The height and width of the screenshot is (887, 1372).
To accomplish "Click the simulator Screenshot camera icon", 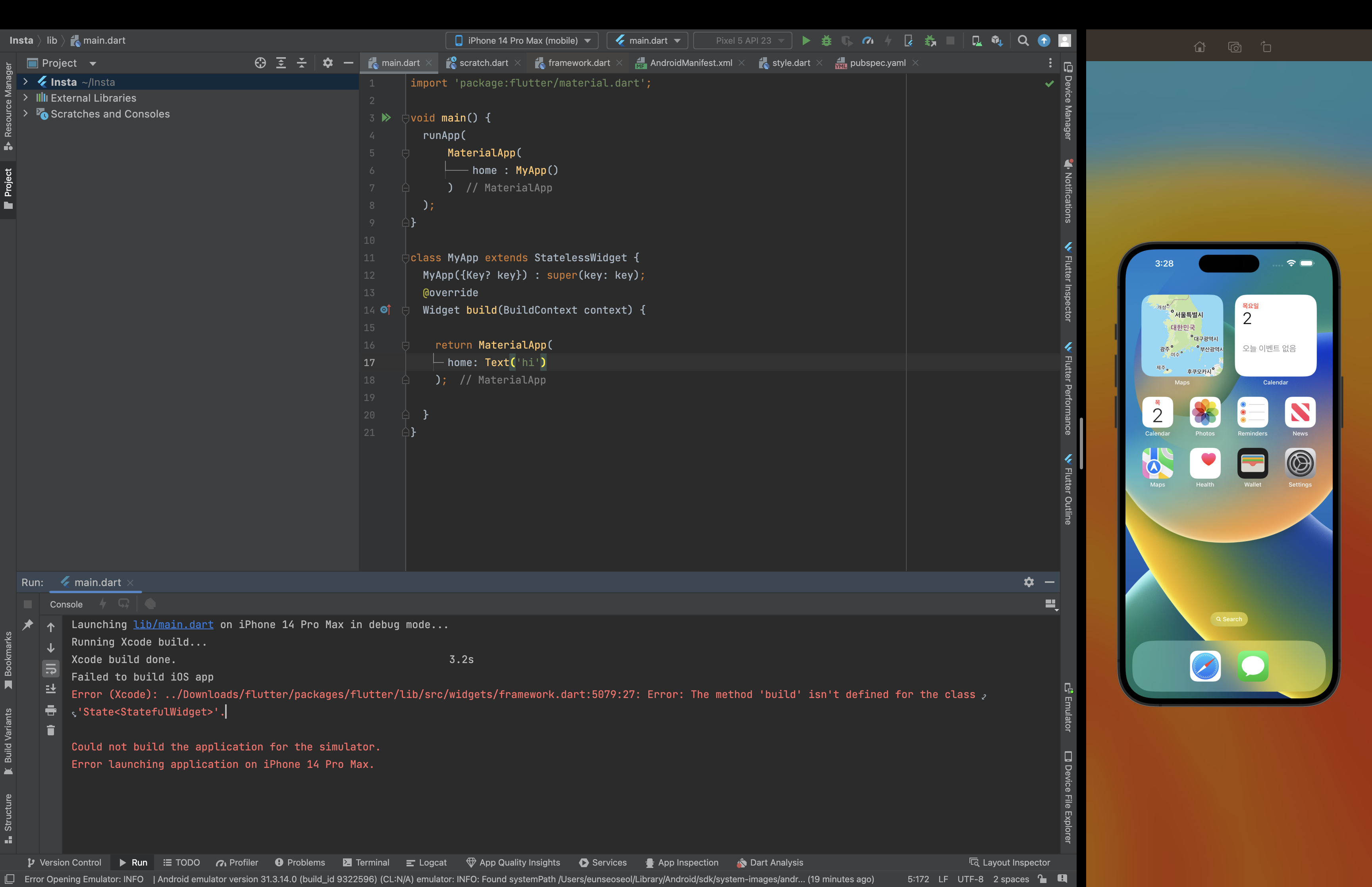I will (x=1234, y=47).
